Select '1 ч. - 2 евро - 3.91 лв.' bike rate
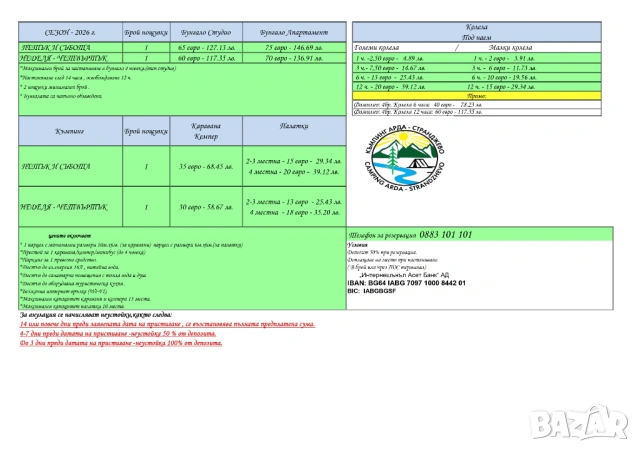The image size is (640, 452). (504, 58)
